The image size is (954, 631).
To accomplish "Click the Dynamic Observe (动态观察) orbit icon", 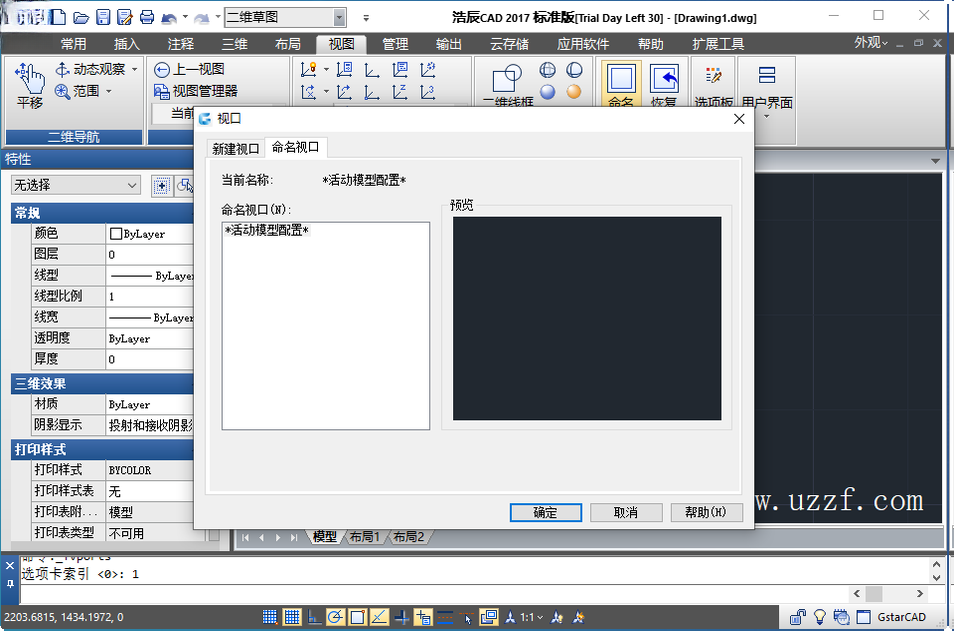I will (62, 69).
